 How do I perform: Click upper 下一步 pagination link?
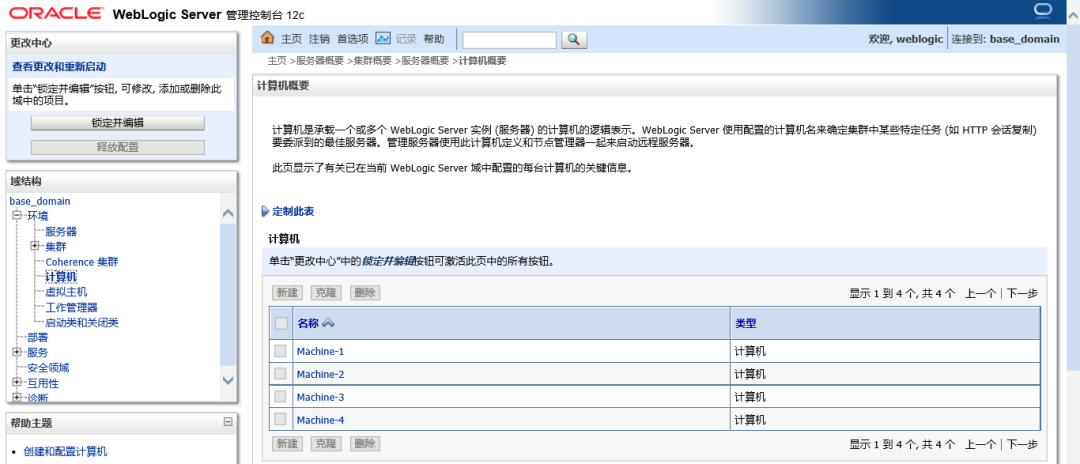[1022, 293]
